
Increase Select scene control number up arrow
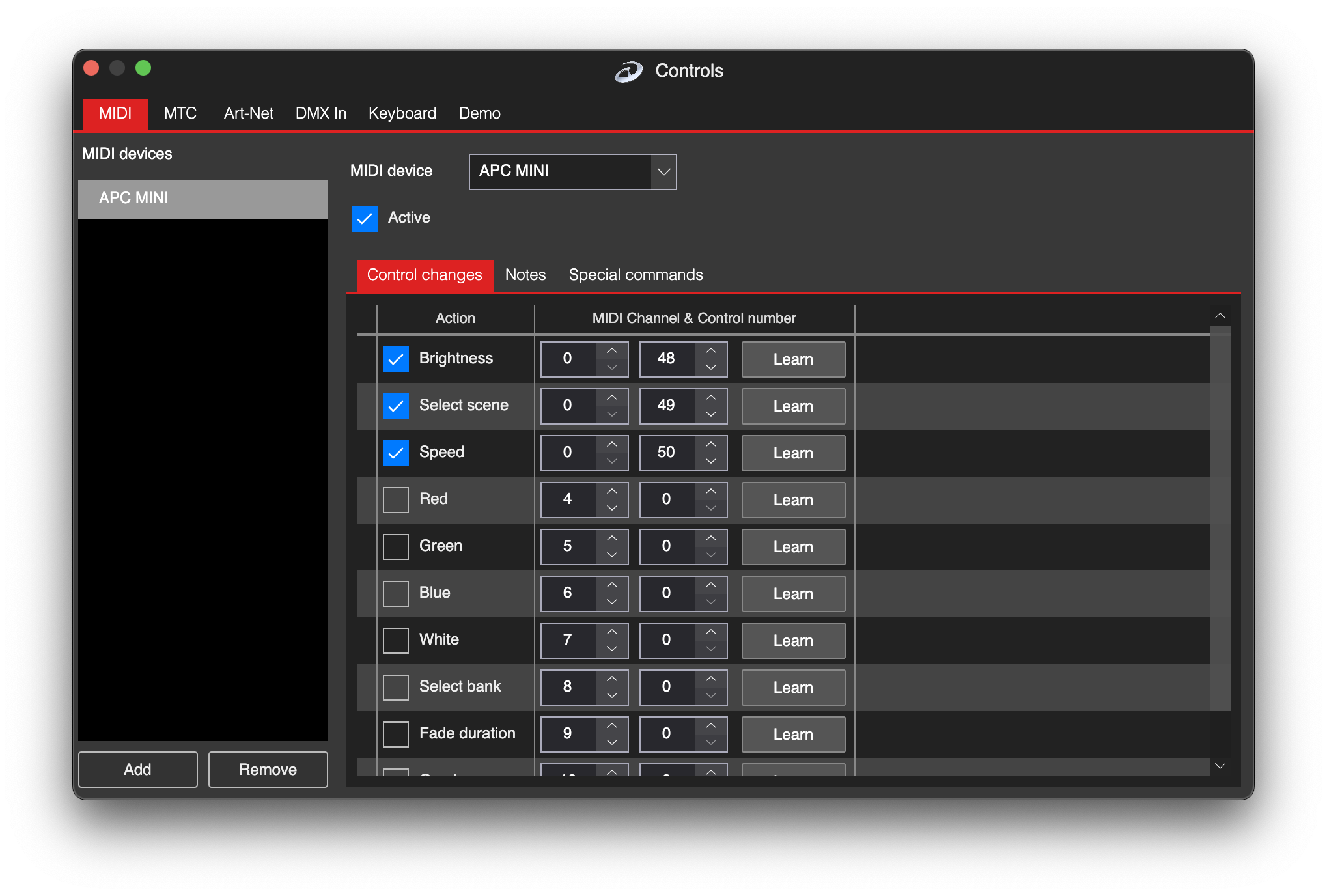tap(711, 397)
